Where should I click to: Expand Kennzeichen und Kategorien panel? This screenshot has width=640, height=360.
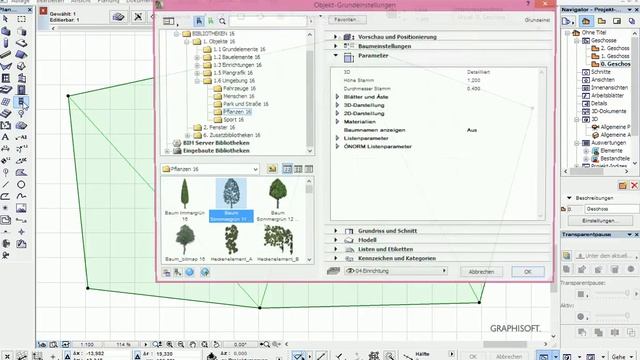[335, 258]
